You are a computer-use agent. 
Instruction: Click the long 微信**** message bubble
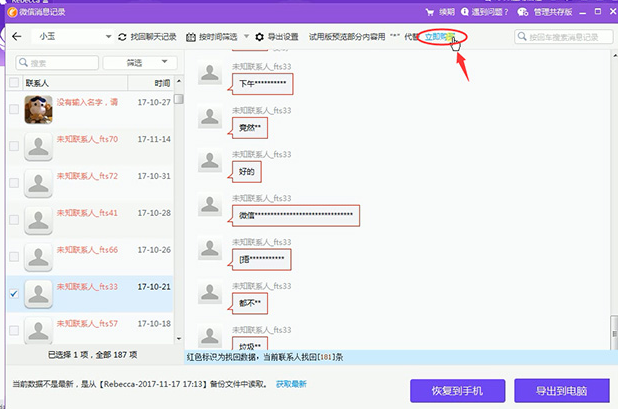[x=296, y=216]
